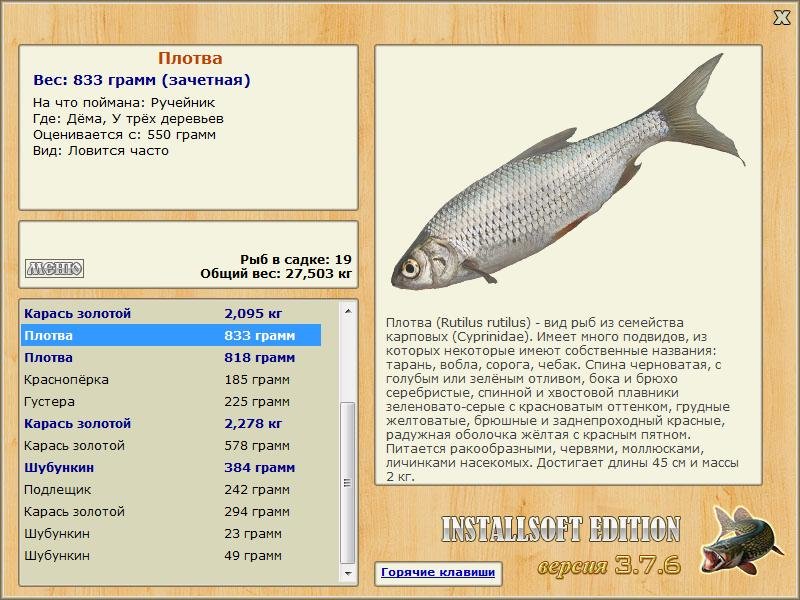
Task: Click the pike logo icon
Action: (741, 540)
